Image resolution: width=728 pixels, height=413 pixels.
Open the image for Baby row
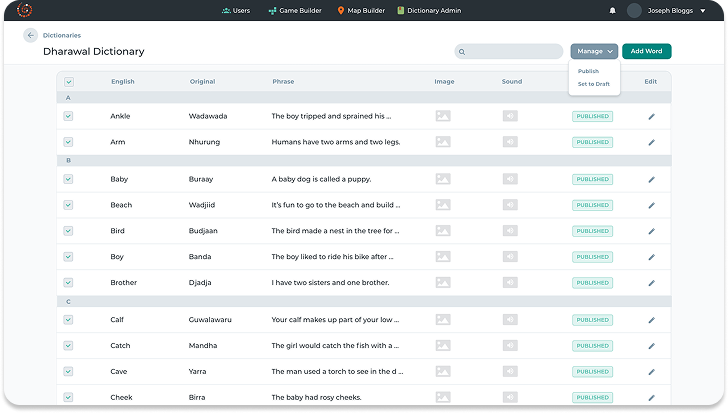coord(443,179)
